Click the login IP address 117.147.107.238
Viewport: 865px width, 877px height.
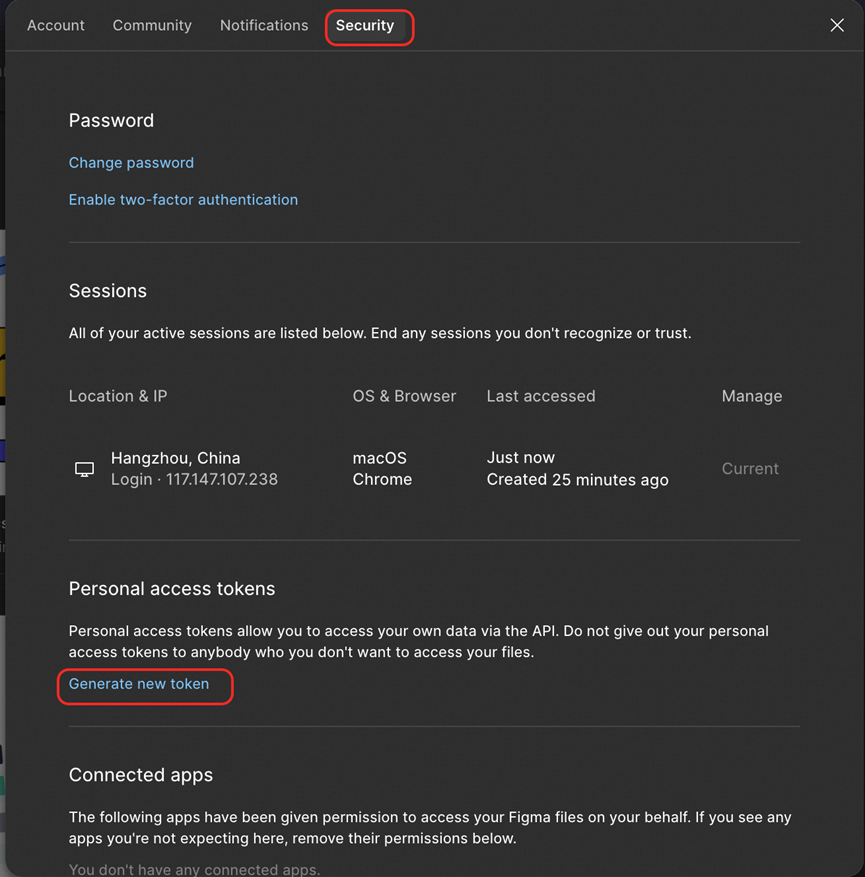coord(221,480)
